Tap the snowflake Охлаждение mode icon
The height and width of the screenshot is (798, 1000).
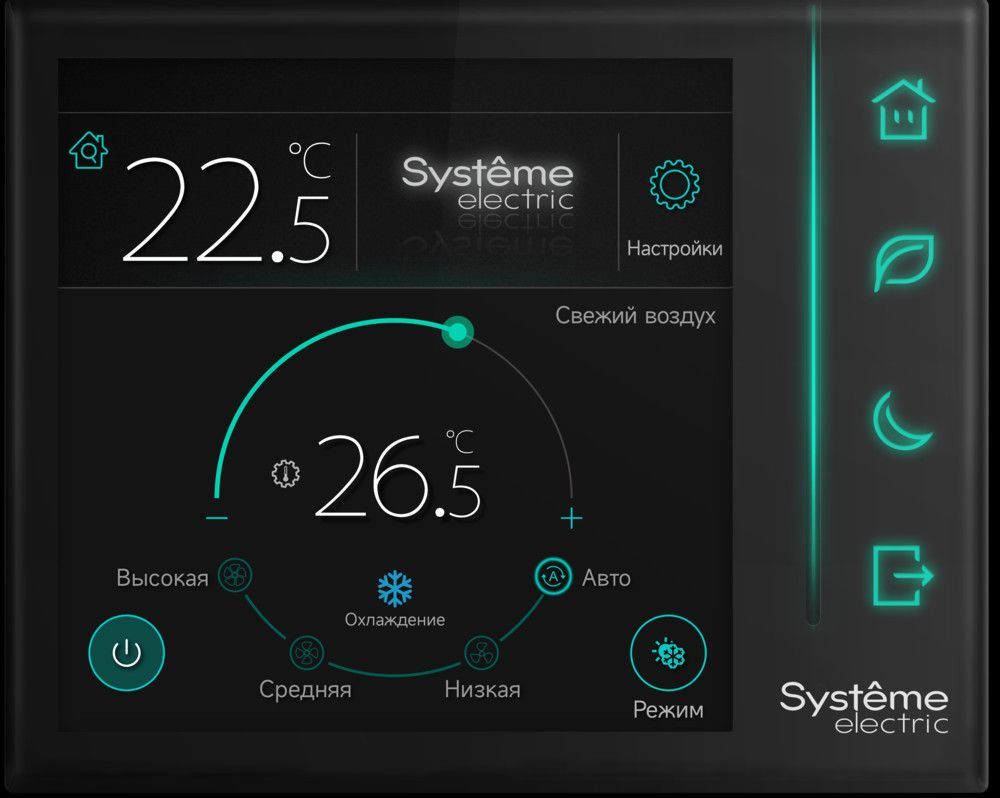pos(395,587)
